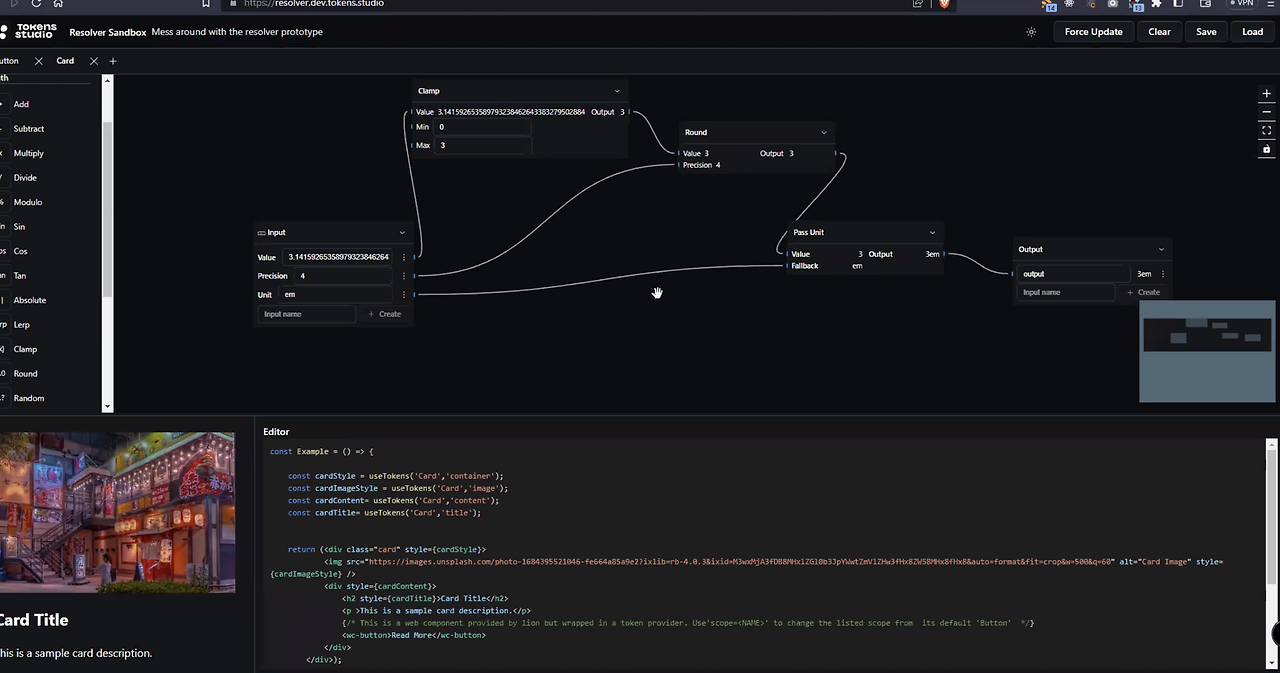Open the output row three-dot menu
1280x673 pixels.
[x=1163, y=274]
